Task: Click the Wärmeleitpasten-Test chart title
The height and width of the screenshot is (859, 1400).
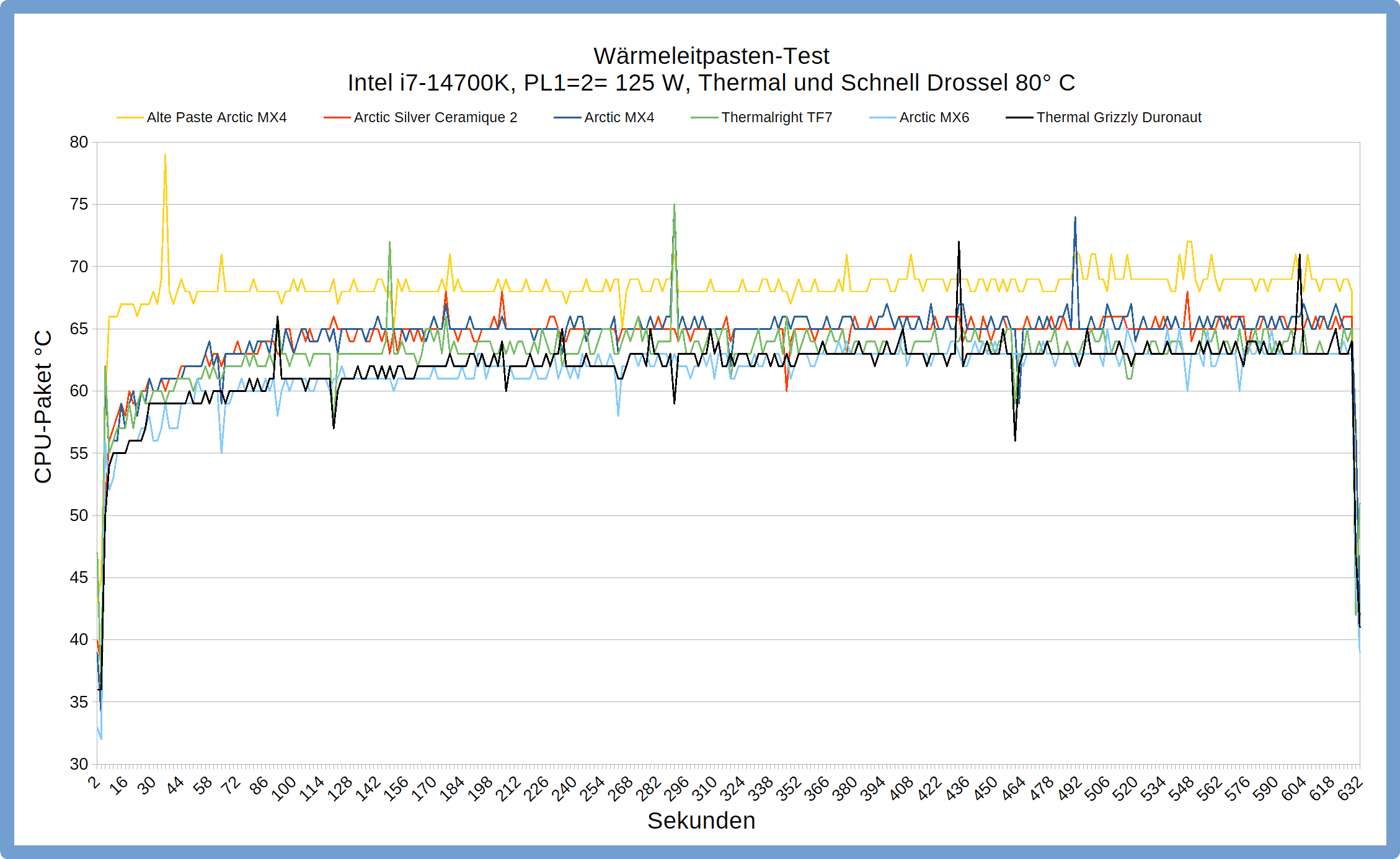Action: (711, 56)
